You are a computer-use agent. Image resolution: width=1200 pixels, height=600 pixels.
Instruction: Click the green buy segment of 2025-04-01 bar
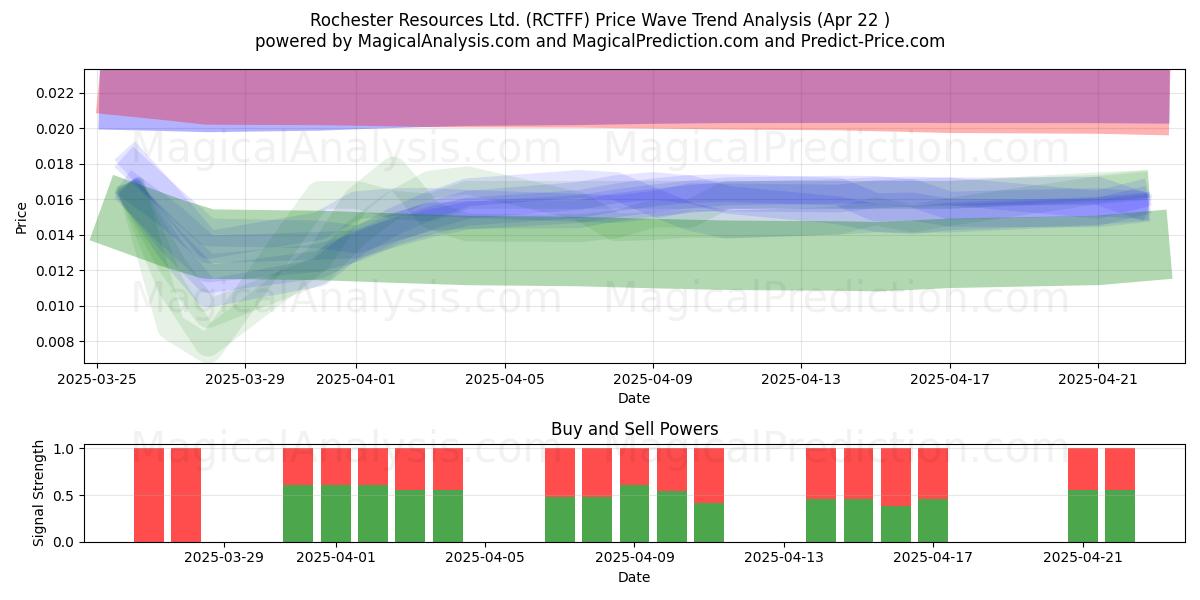coord(336,514)
